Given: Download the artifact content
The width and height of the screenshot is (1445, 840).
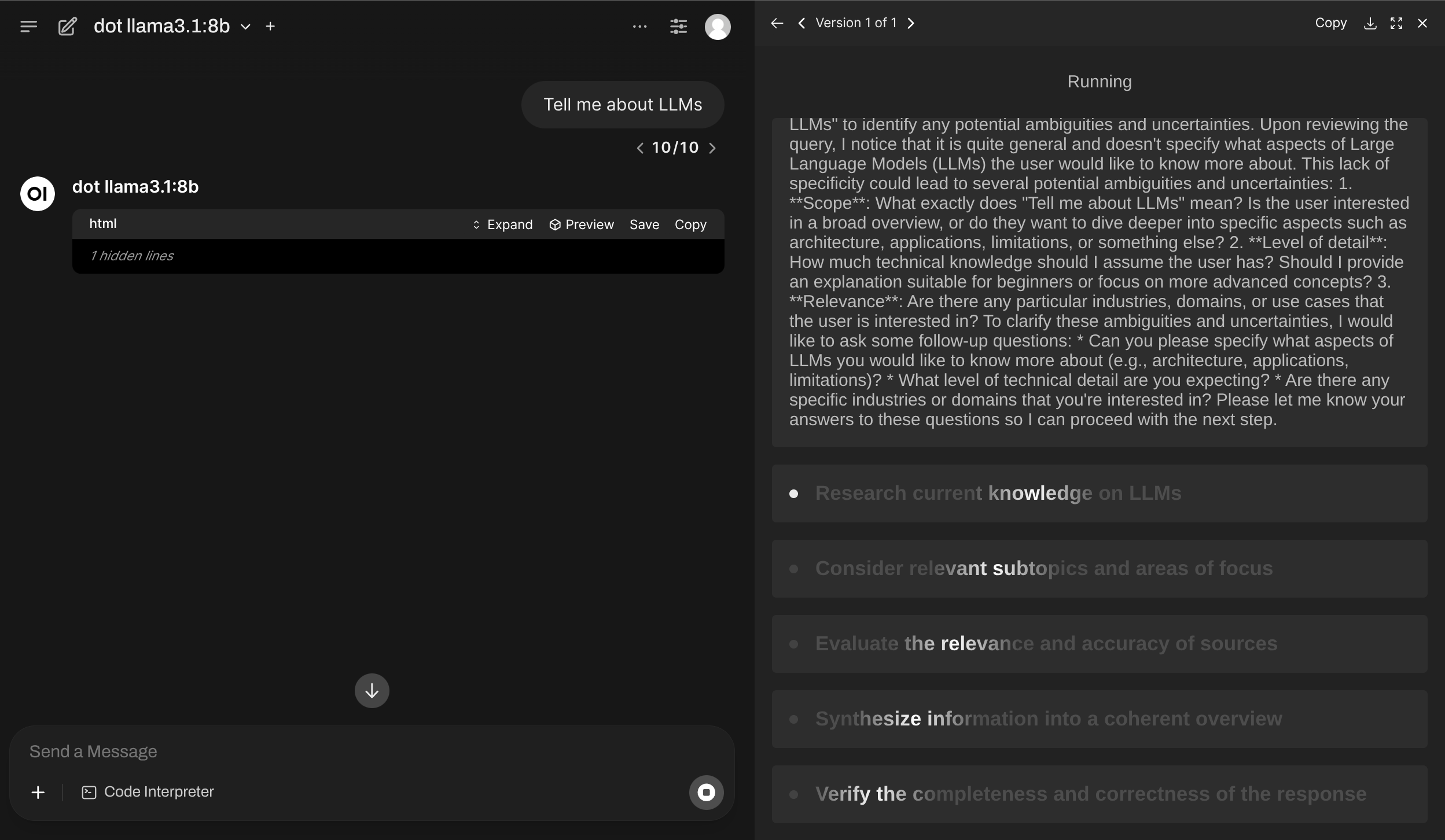Looking at the screenshot, I should (x=1370, y=23).
